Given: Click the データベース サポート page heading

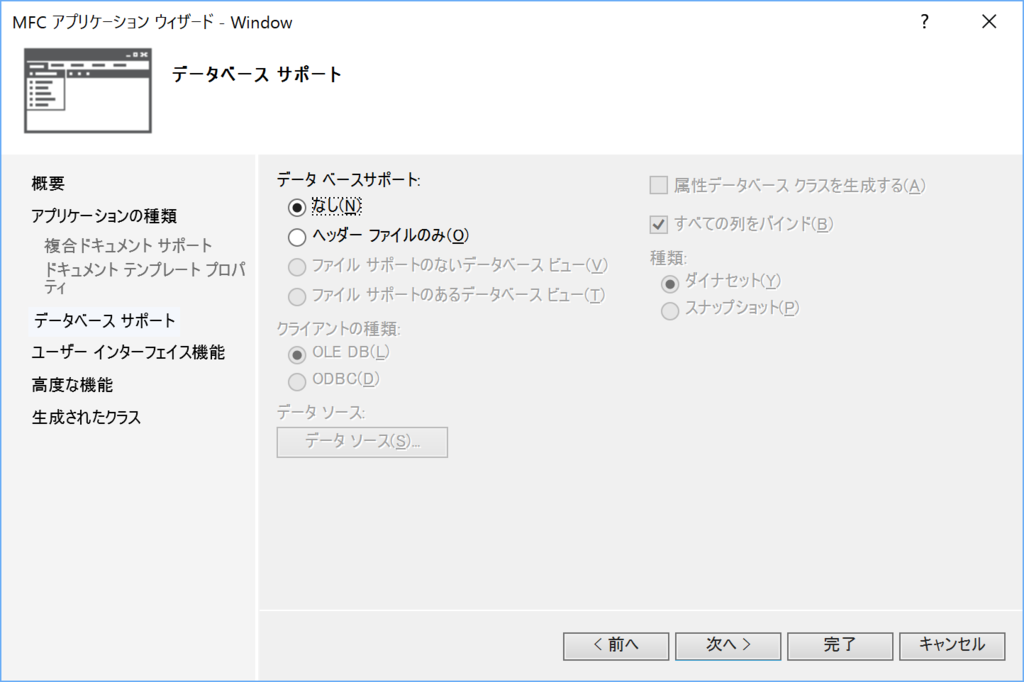Looking at the screenshot, I should pyautogui.click(x=257, y=74).
